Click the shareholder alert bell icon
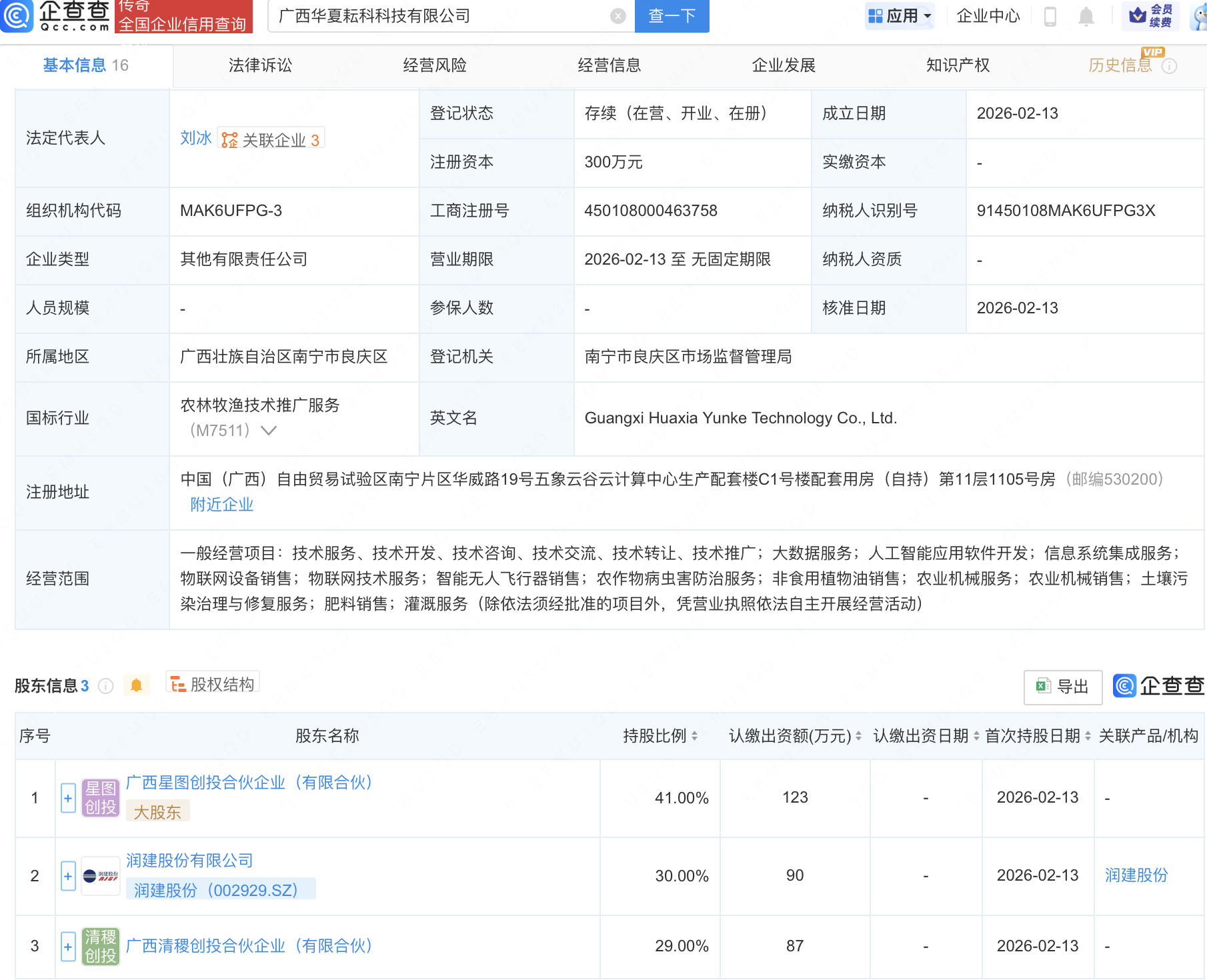1207x980 pixels. [x=136, y=685]
